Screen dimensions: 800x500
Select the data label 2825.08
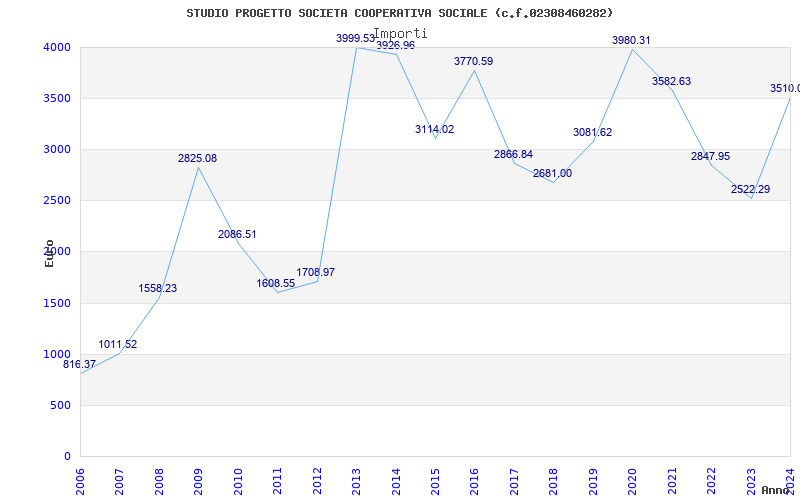click(197, 159)
